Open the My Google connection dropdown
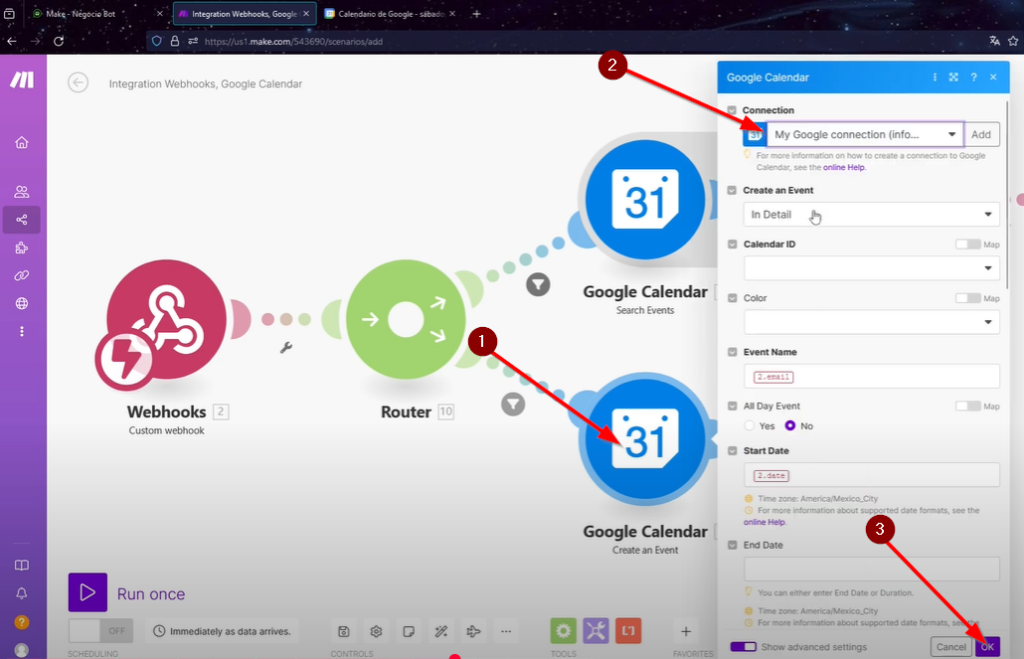1024x659 pixels. coord(865,135)
